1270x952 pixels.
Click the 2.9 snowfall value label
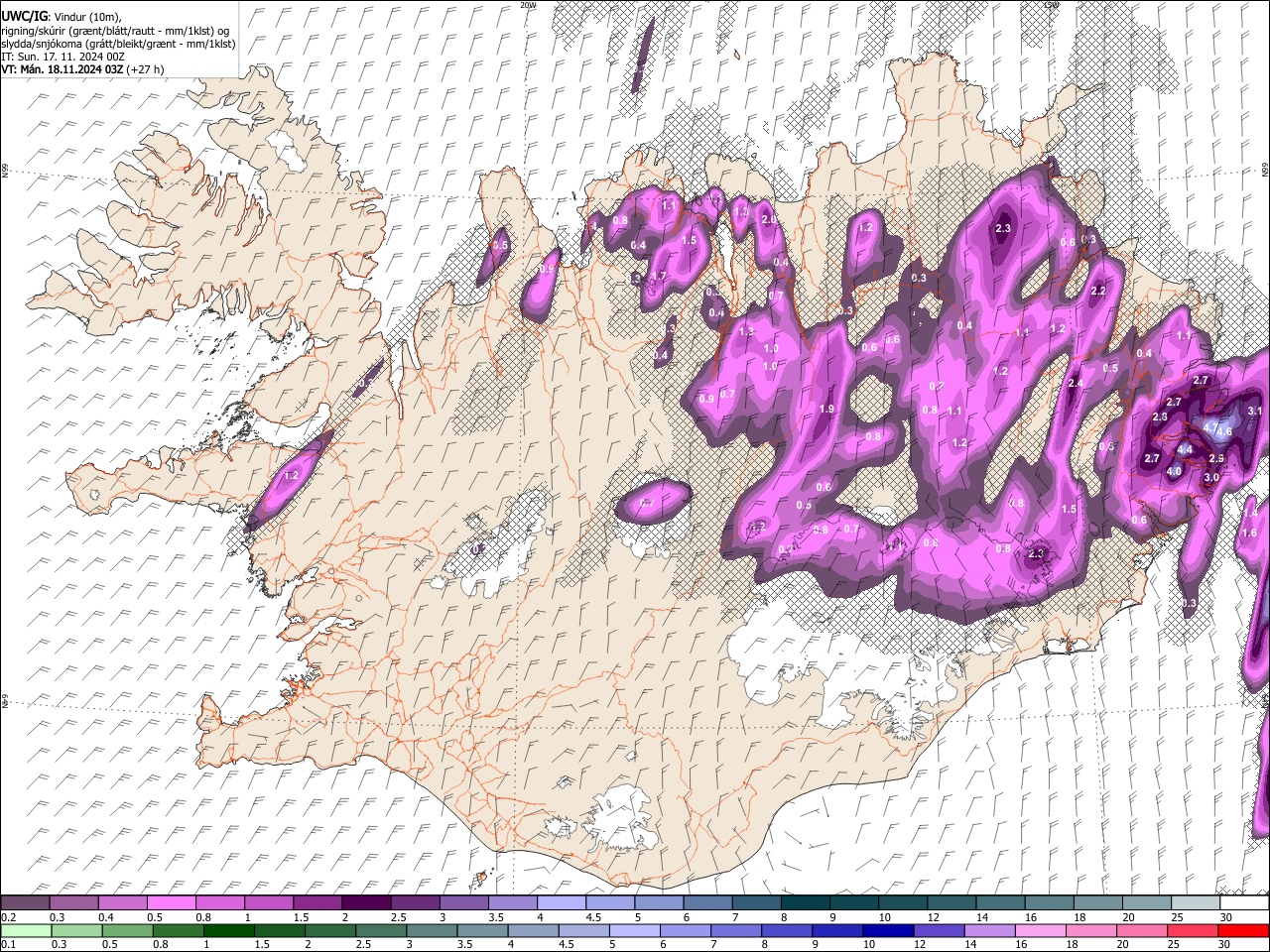click(x=1216, y=458)
